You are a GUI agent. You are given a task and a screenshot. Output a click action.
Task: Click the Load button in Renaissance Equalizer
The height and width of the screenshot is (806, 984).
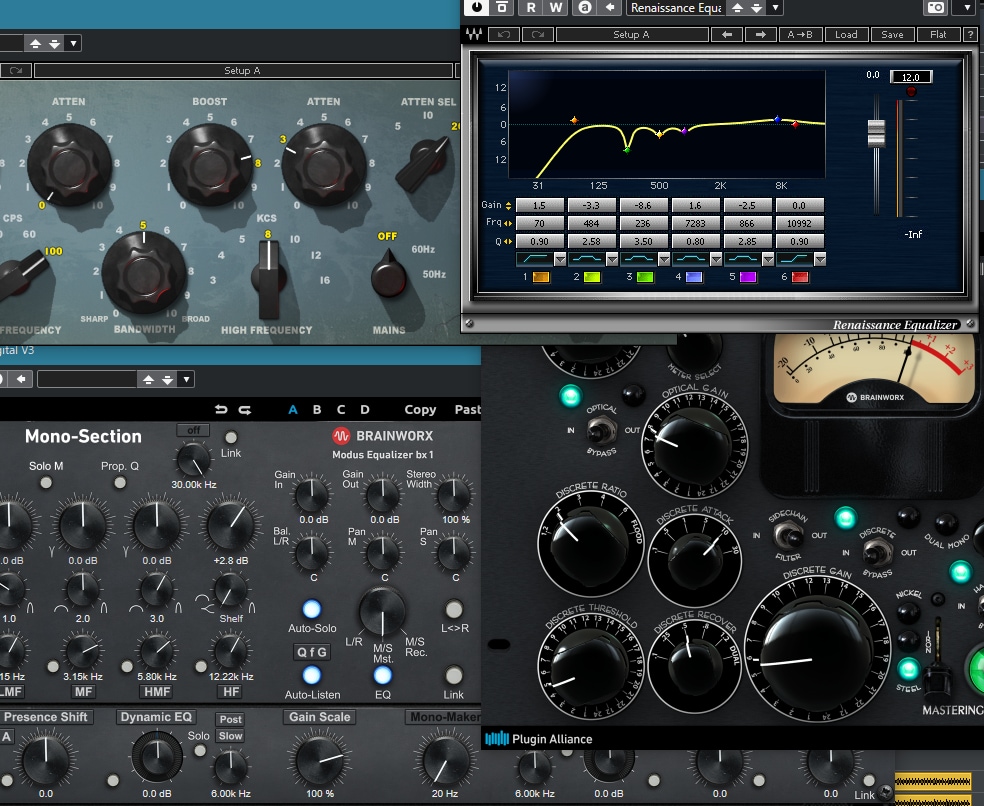(846, 35)
